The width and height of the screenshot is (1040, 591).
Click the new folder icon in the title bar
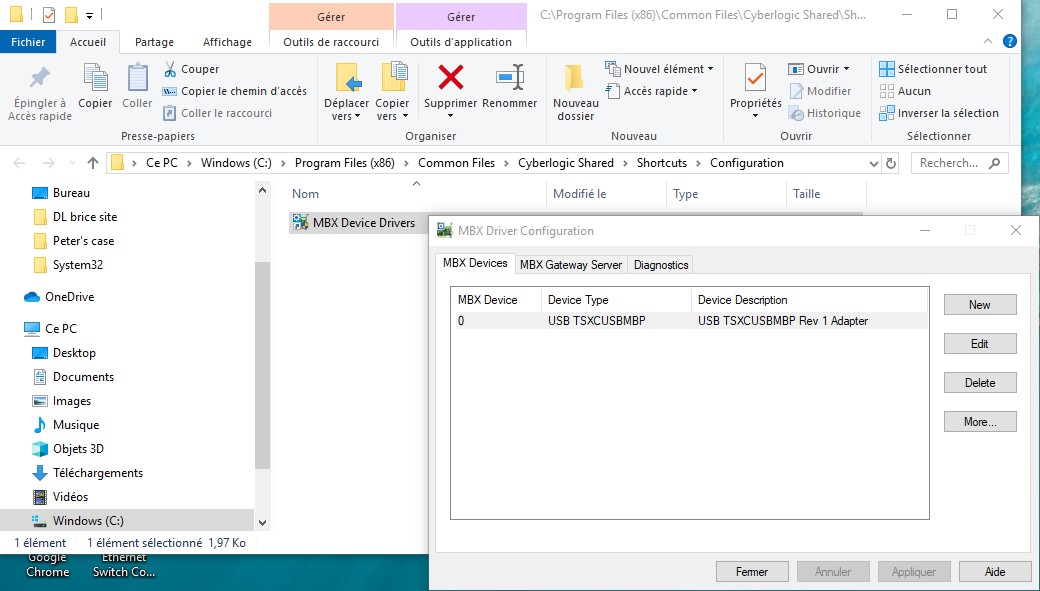click(x=71, y=14)
